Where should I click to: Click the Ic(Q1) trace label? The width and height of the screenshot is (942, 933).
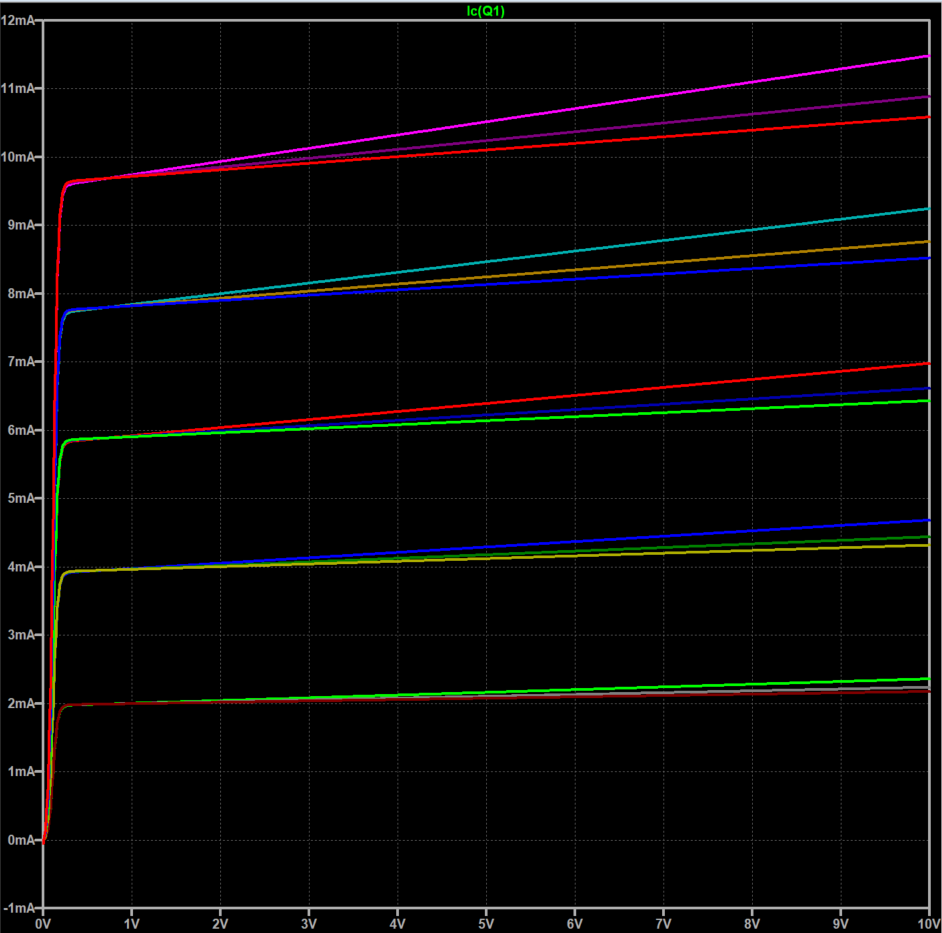click(x=486, y=11)
